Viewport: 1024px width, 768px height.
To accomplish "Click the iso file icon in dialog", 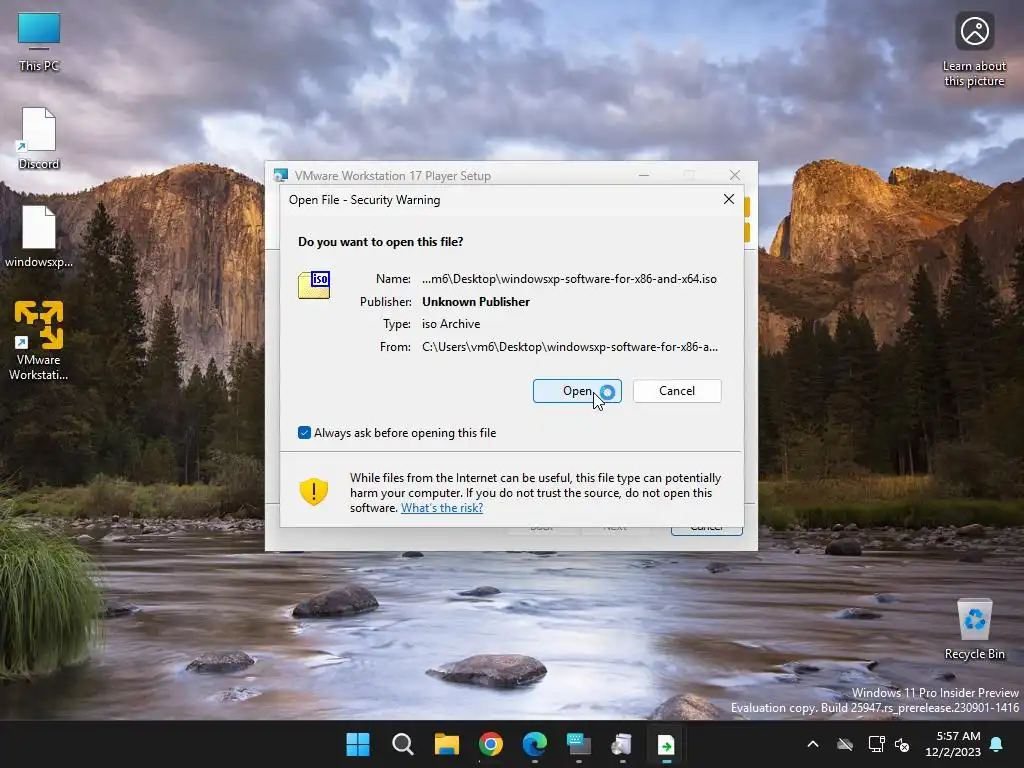I will (314, 285).
